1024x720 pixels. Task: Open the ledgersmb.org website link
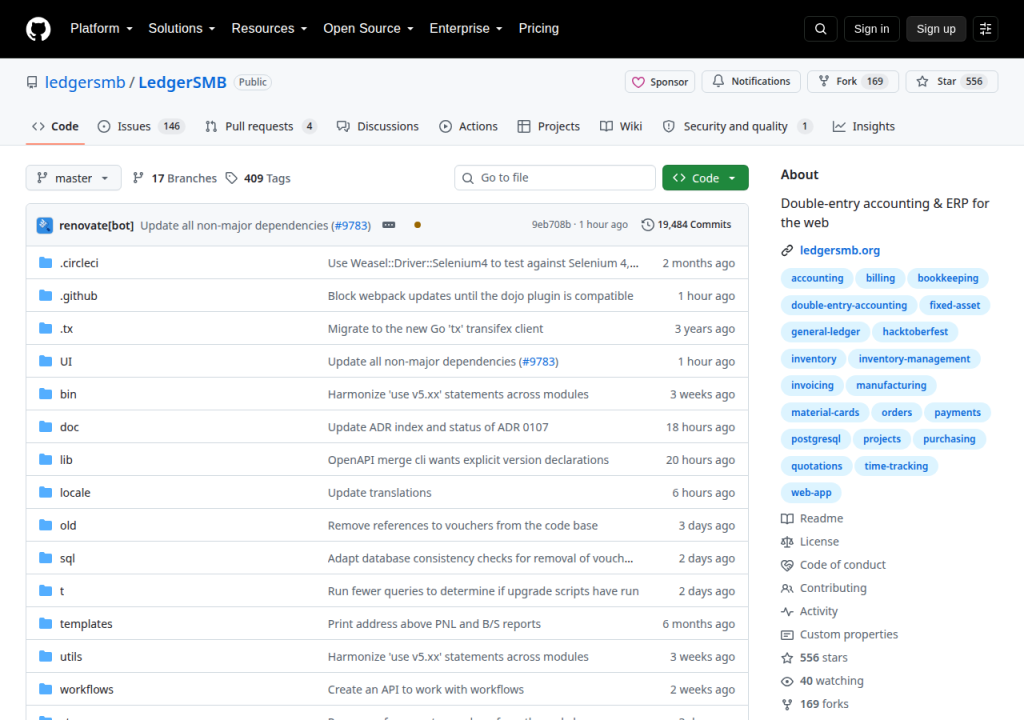click(x=839, y=250)
